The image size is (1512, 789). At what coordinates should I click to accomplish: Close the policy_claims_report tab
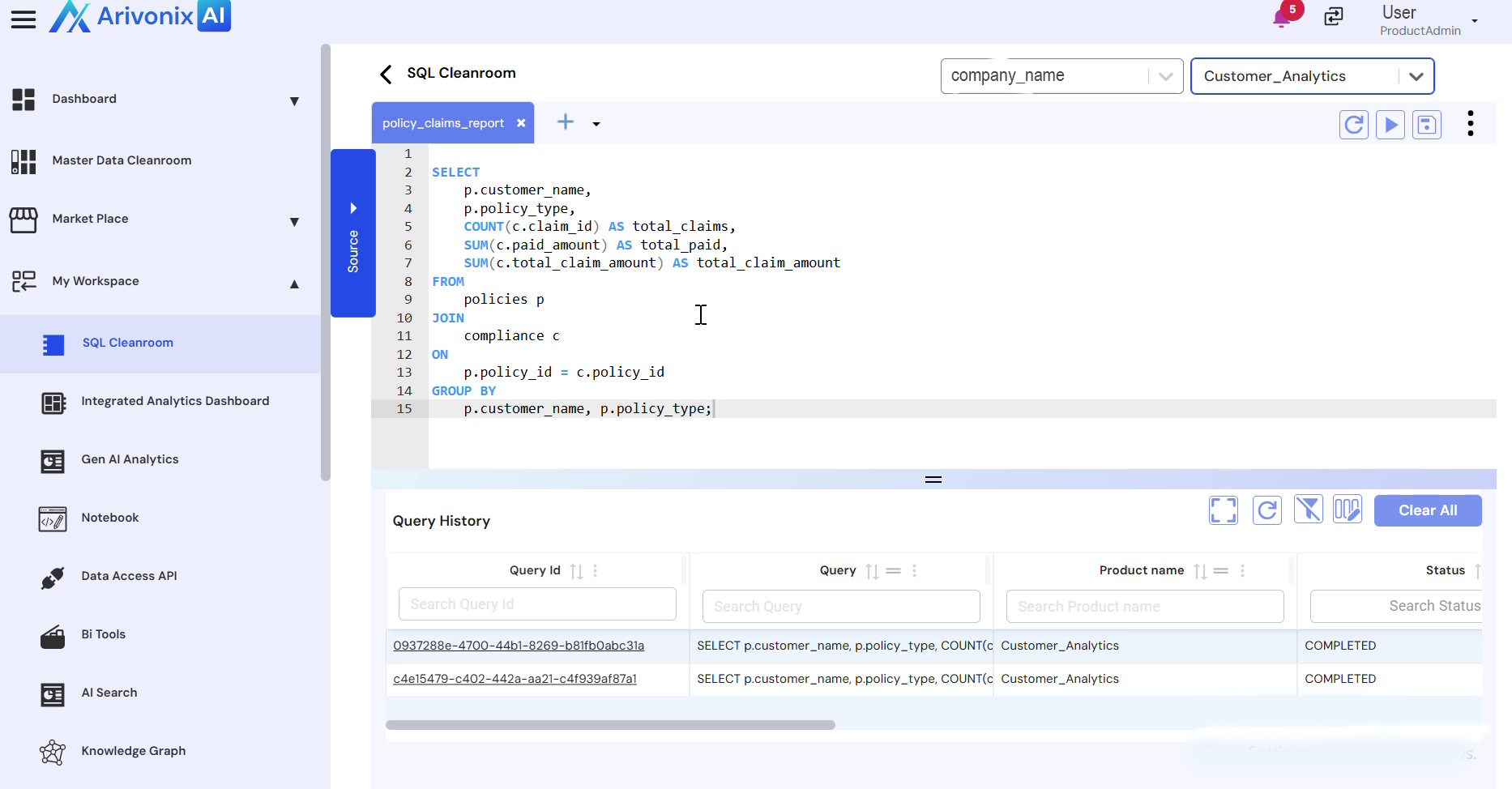coord(521,123)
